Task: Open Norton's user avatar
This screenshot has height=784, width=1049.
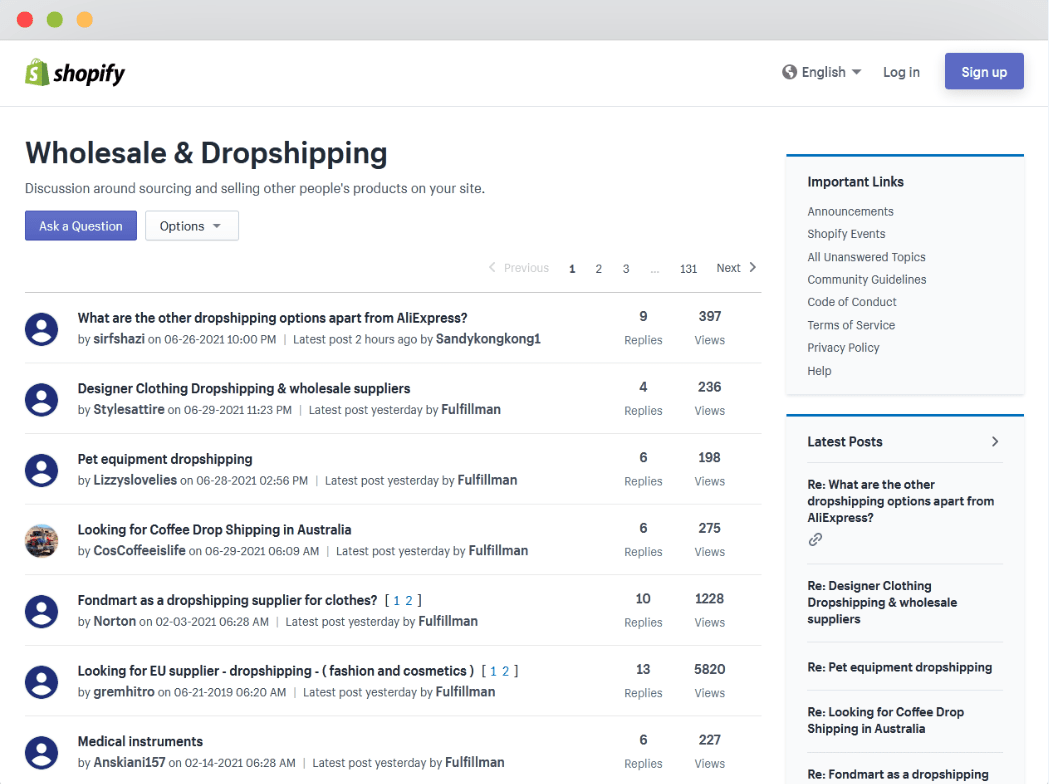Action: tap(41, 611)
